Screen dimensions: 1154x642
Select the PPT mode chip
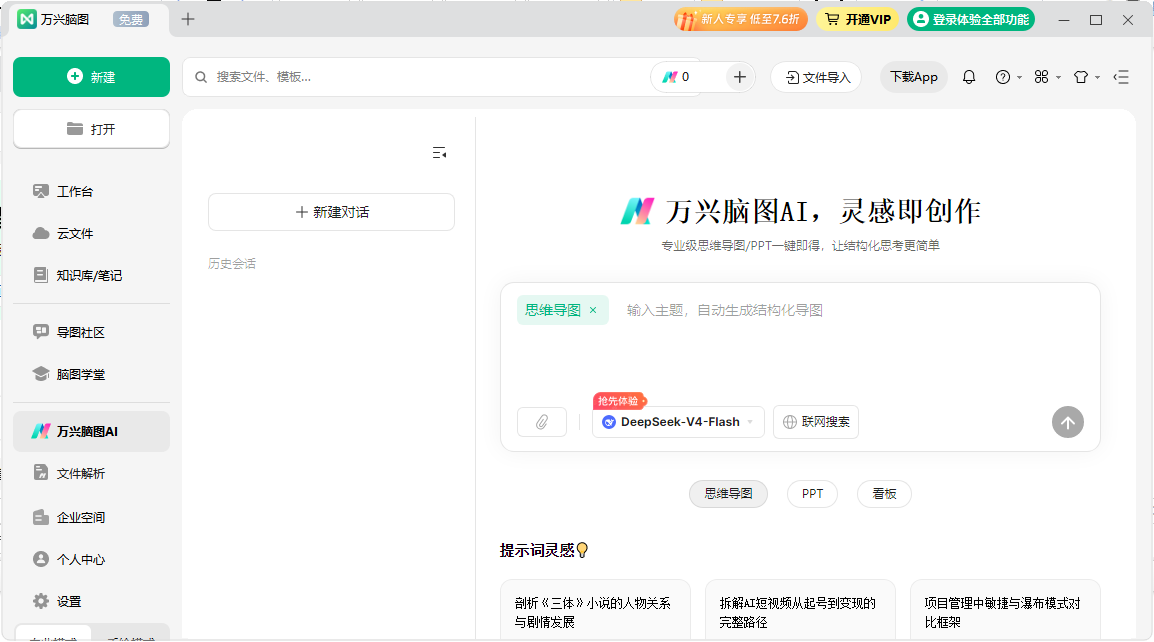point(812,493)
